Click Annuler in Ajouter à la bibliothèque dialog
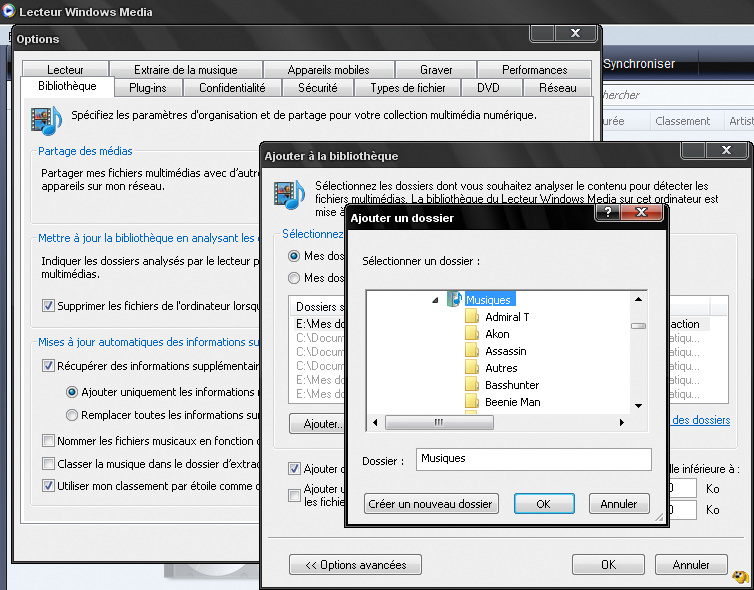This screenshot has height=590, width=754. tap(691, 565)
